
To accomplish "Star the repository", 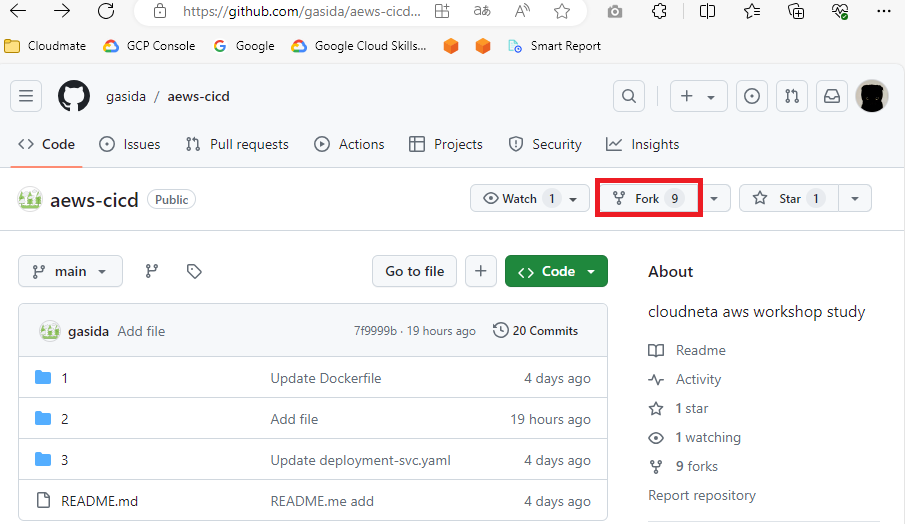I will click(789, 199).
